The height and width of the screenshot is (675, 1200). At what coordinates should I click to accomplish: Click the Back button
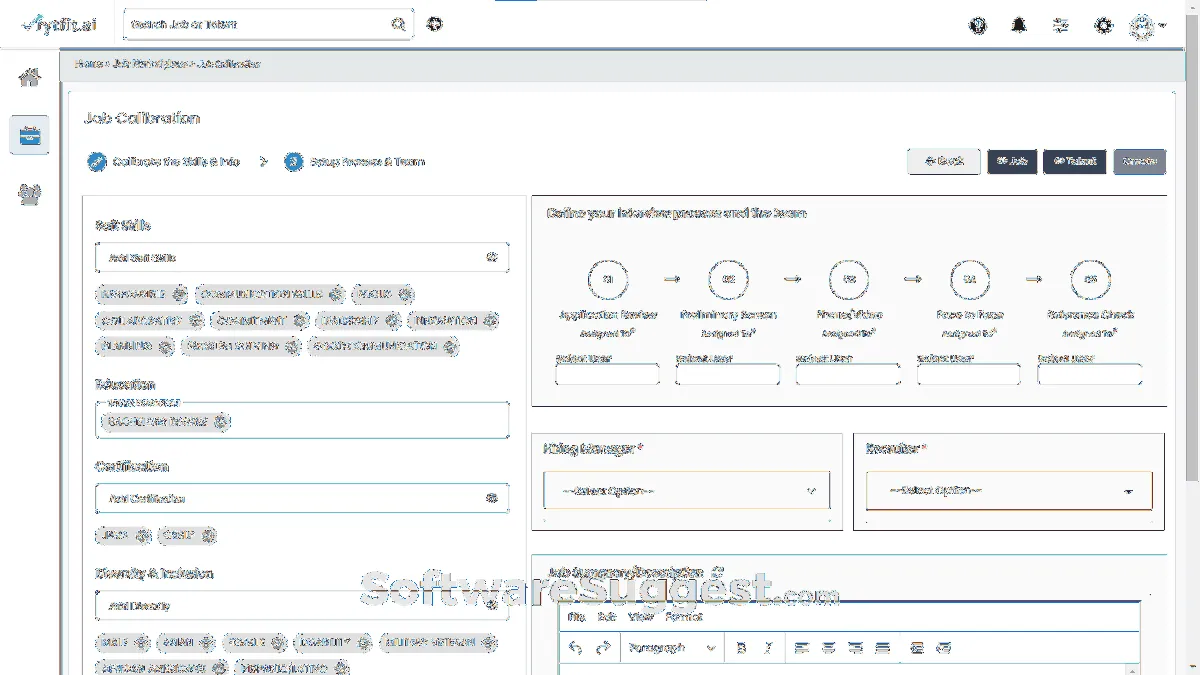point(943,161)
